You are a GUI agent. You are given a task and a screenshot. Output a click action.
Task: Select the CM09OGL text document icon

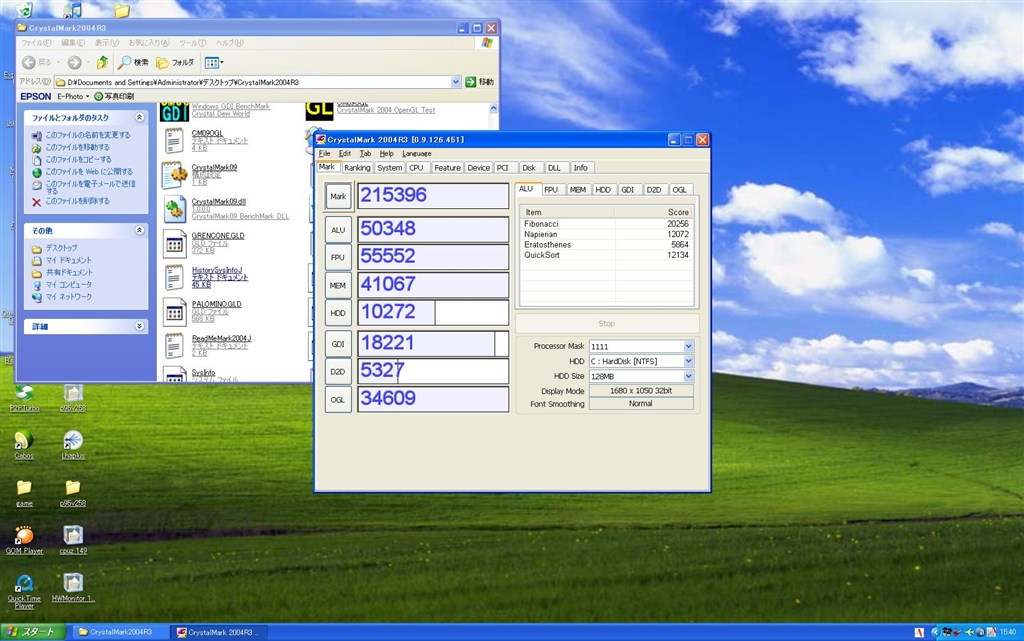click(x=174, y=140)
